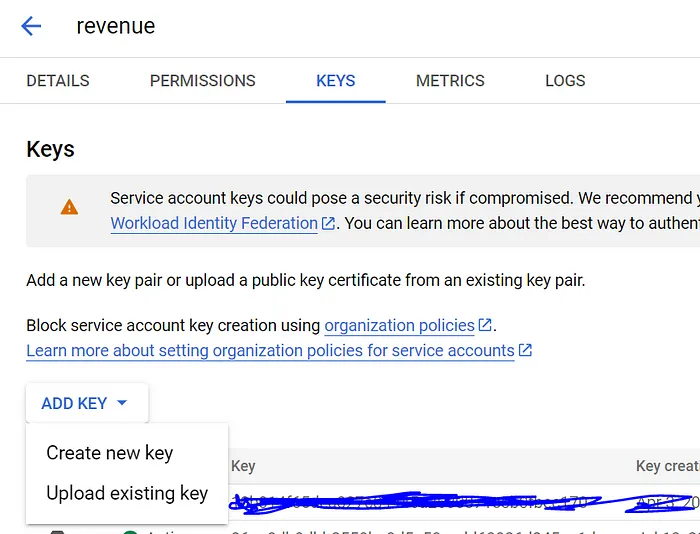
Task: Click external link icon after Workload Identity Federation
Action: click(x=328, y=224)
